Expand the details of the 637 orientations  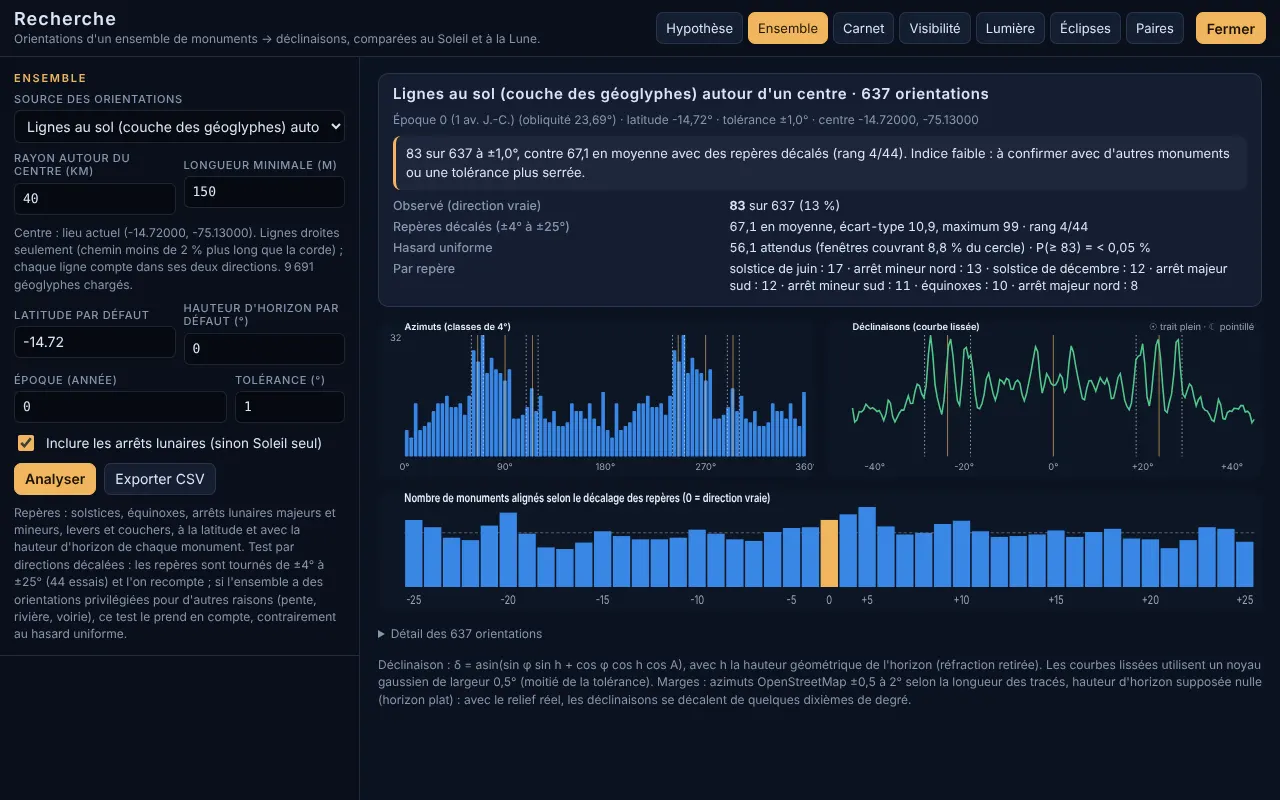tap(460, 634)
